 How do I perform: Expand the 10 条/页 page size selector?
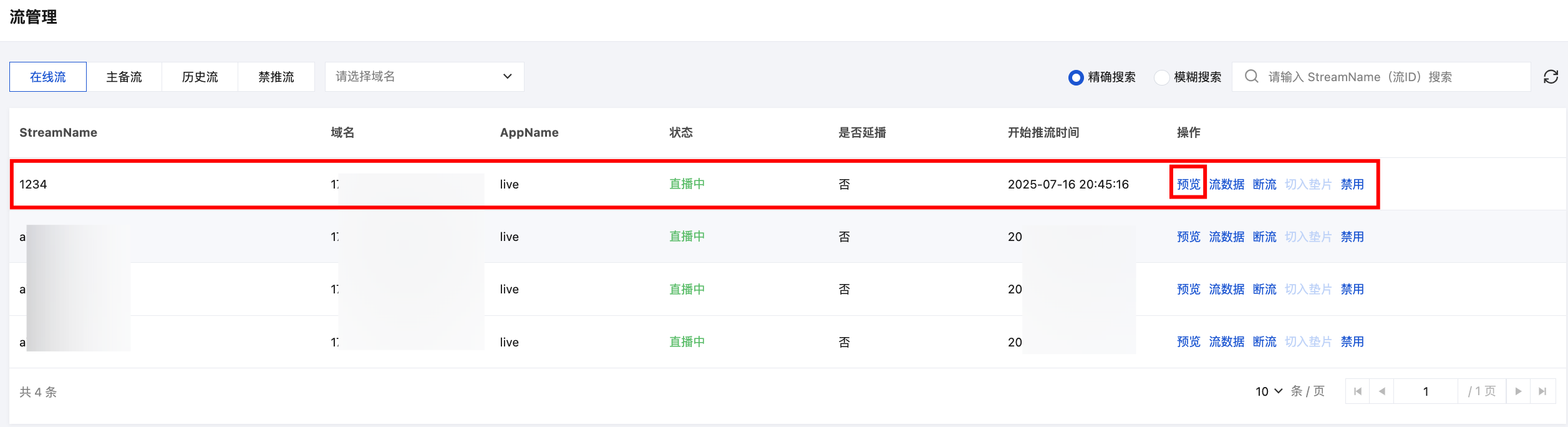[1269, 391]
